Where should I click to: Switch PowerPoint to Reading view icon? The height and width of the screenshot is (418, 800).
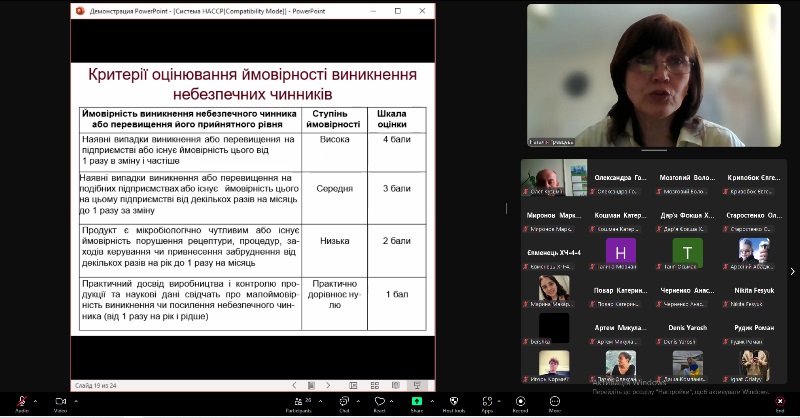396,385
